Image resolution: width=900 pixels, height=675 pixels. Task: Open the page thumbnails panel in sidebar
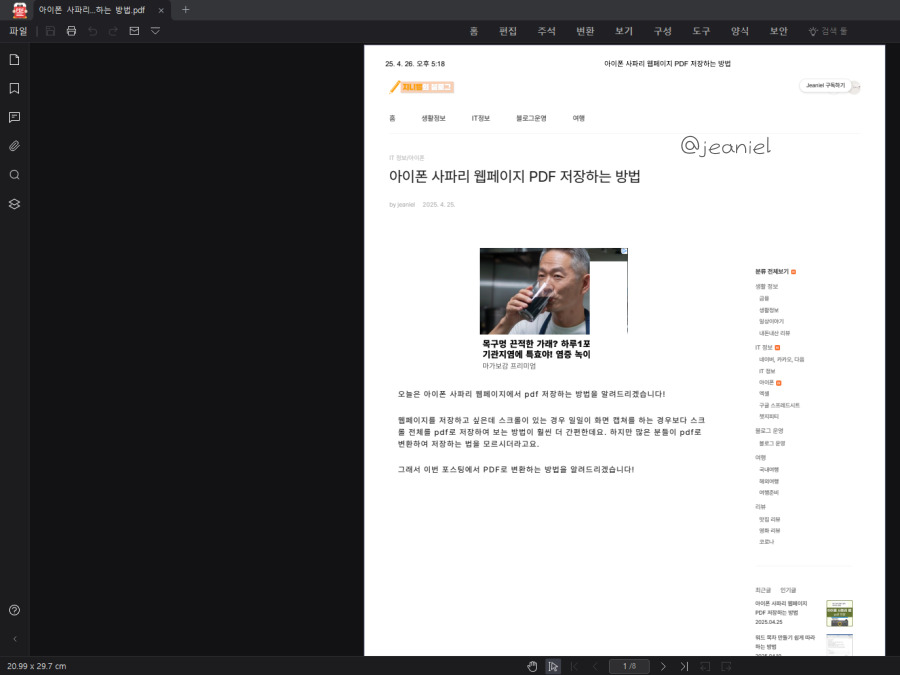click(x=14, y=60)
